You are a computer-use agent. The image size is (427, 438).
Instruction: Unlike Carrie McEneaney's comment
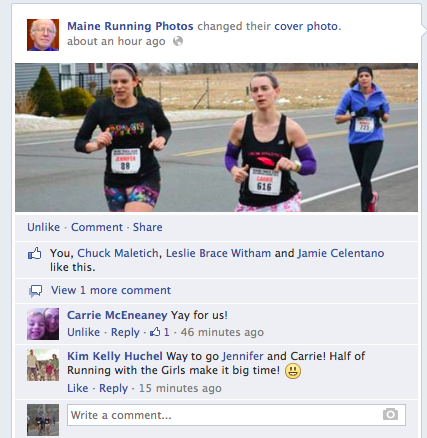click(83, 332)
